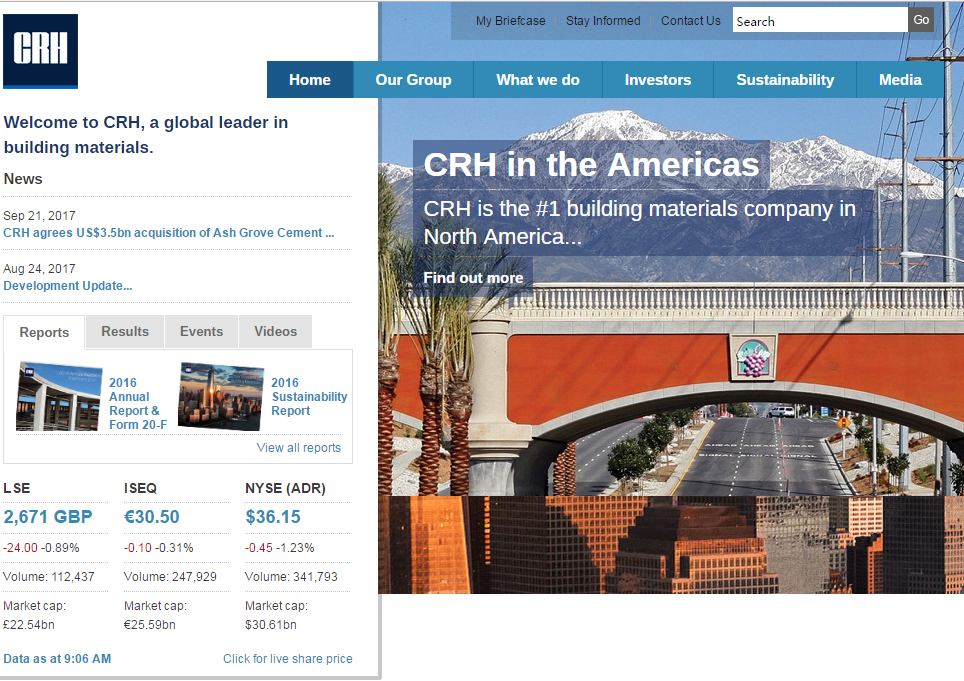
Task: Open the Contact Us page
Action: [x=690, y=21]
